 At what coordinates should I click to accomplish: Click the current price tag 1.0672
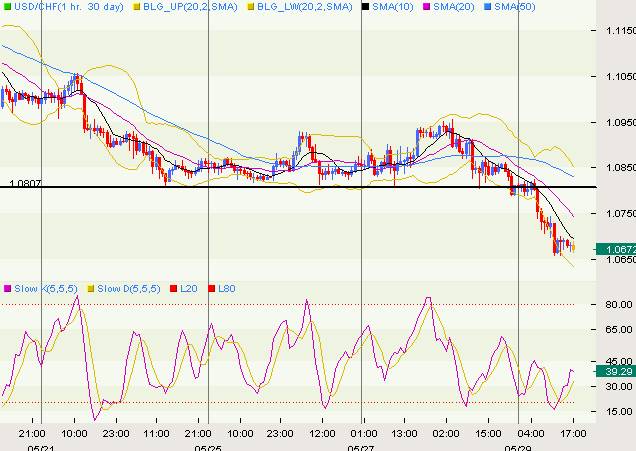tap(616, 249)
